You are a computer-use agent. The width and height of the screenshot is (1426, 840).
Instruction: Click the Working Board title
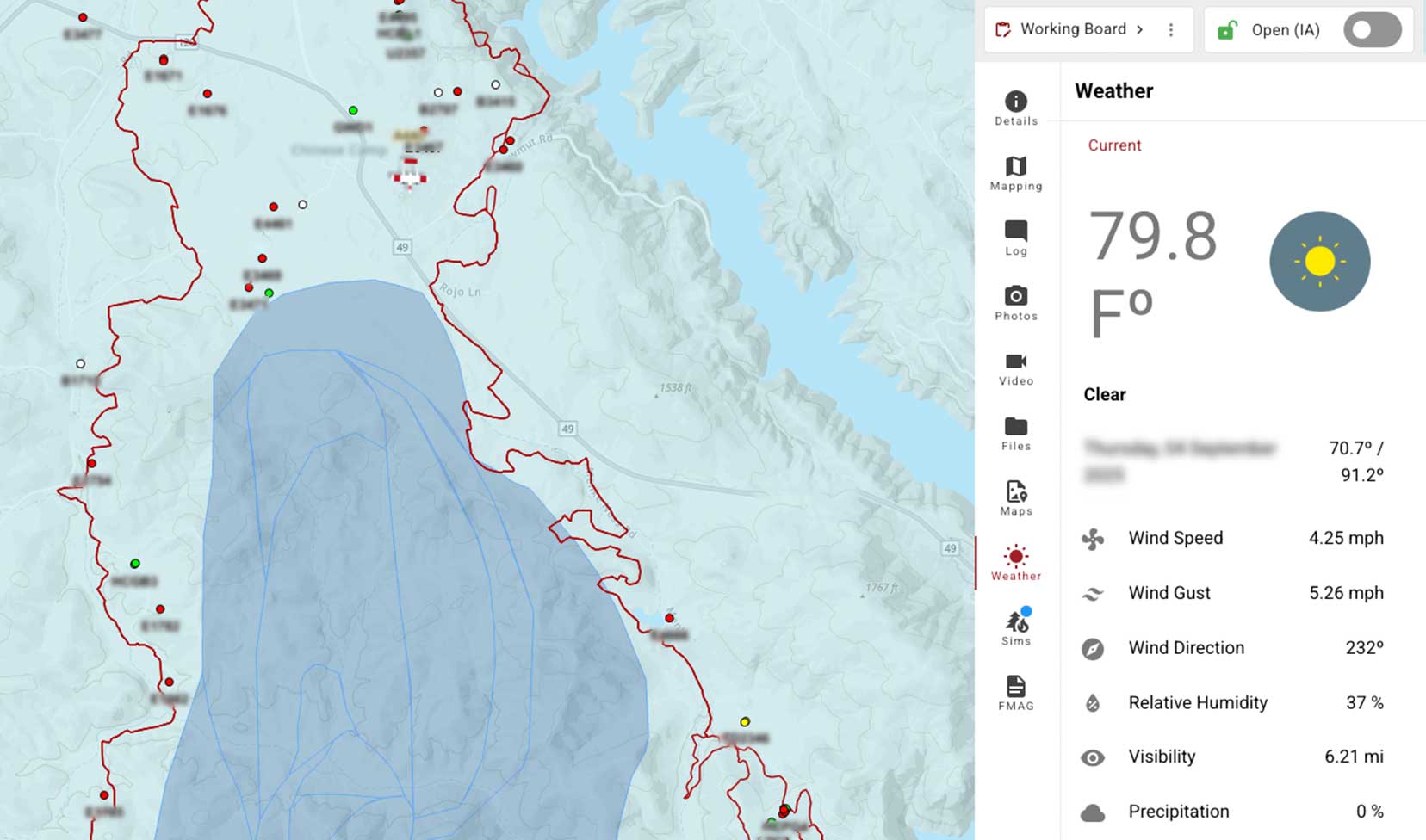[1073, 28]
